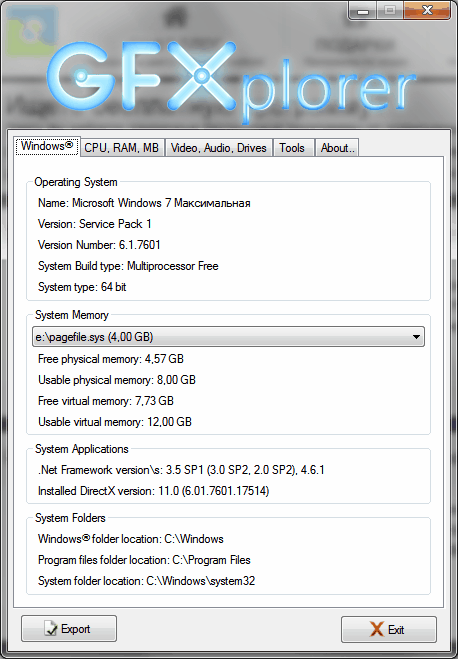This screenshot has width=458, height=659.
Task: Go to the Tools tab
Action: [x=292, y=148]
